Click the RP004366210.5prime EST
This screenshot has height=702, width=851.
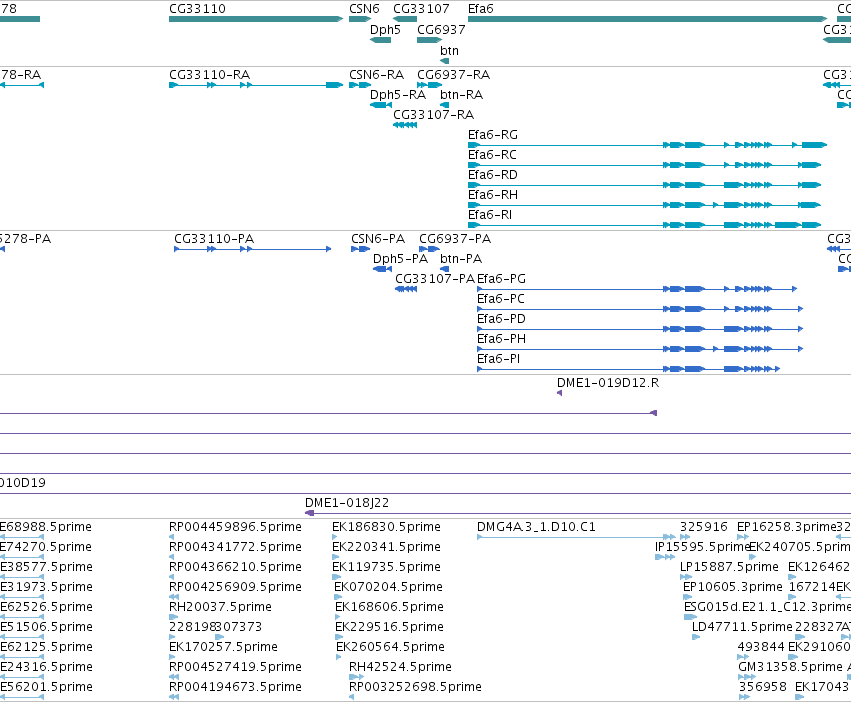point(173,577)
